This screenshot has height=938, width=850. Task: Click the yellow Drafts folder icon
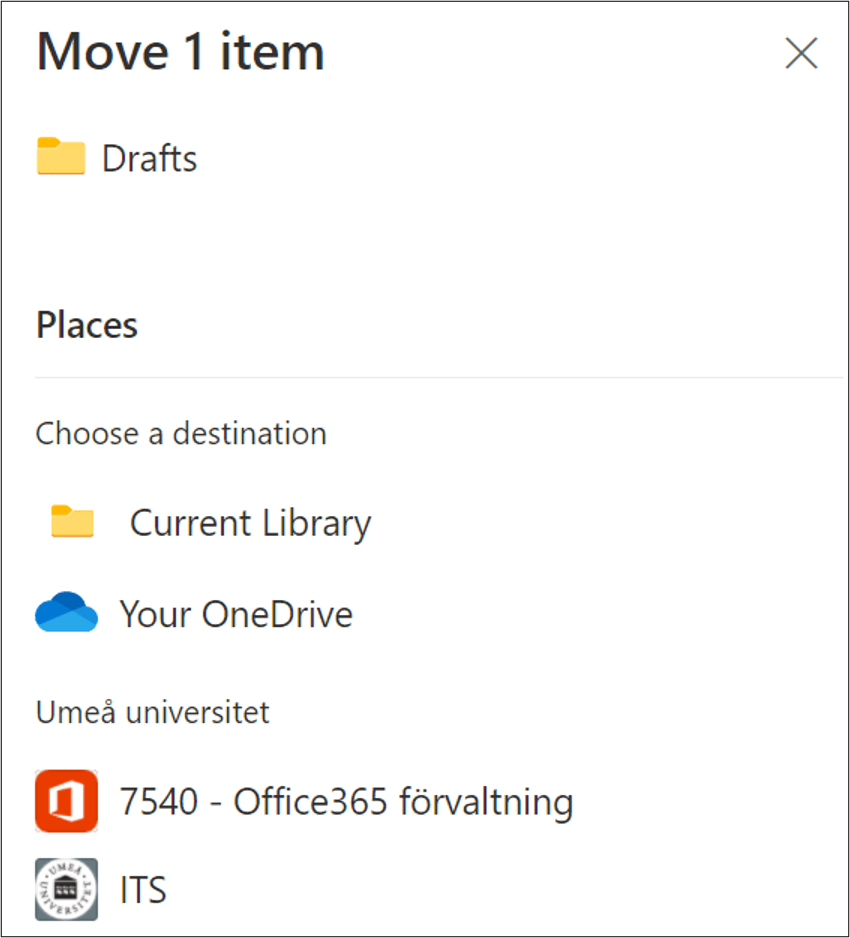coord(62,157)
